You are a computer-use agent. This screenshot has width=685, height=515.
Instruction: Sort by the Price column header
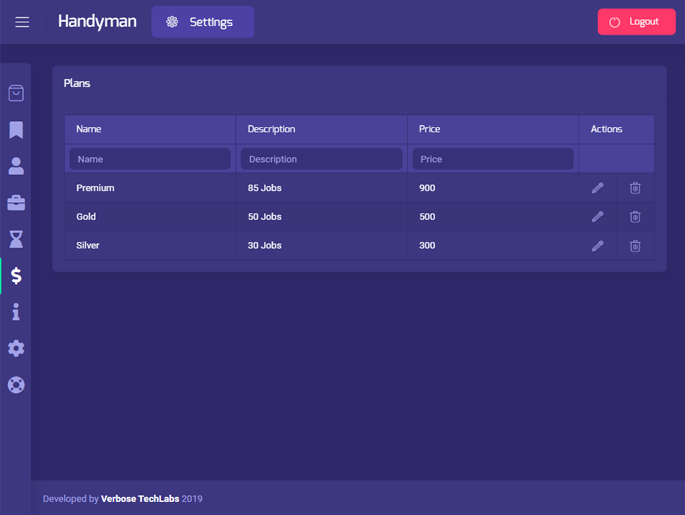[431, 129]
